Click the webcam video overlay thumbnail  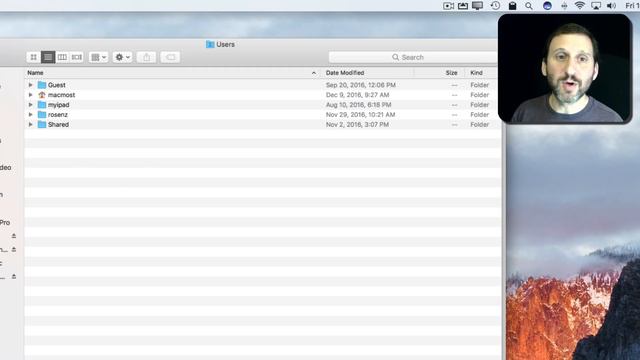[x=565, y=69]
